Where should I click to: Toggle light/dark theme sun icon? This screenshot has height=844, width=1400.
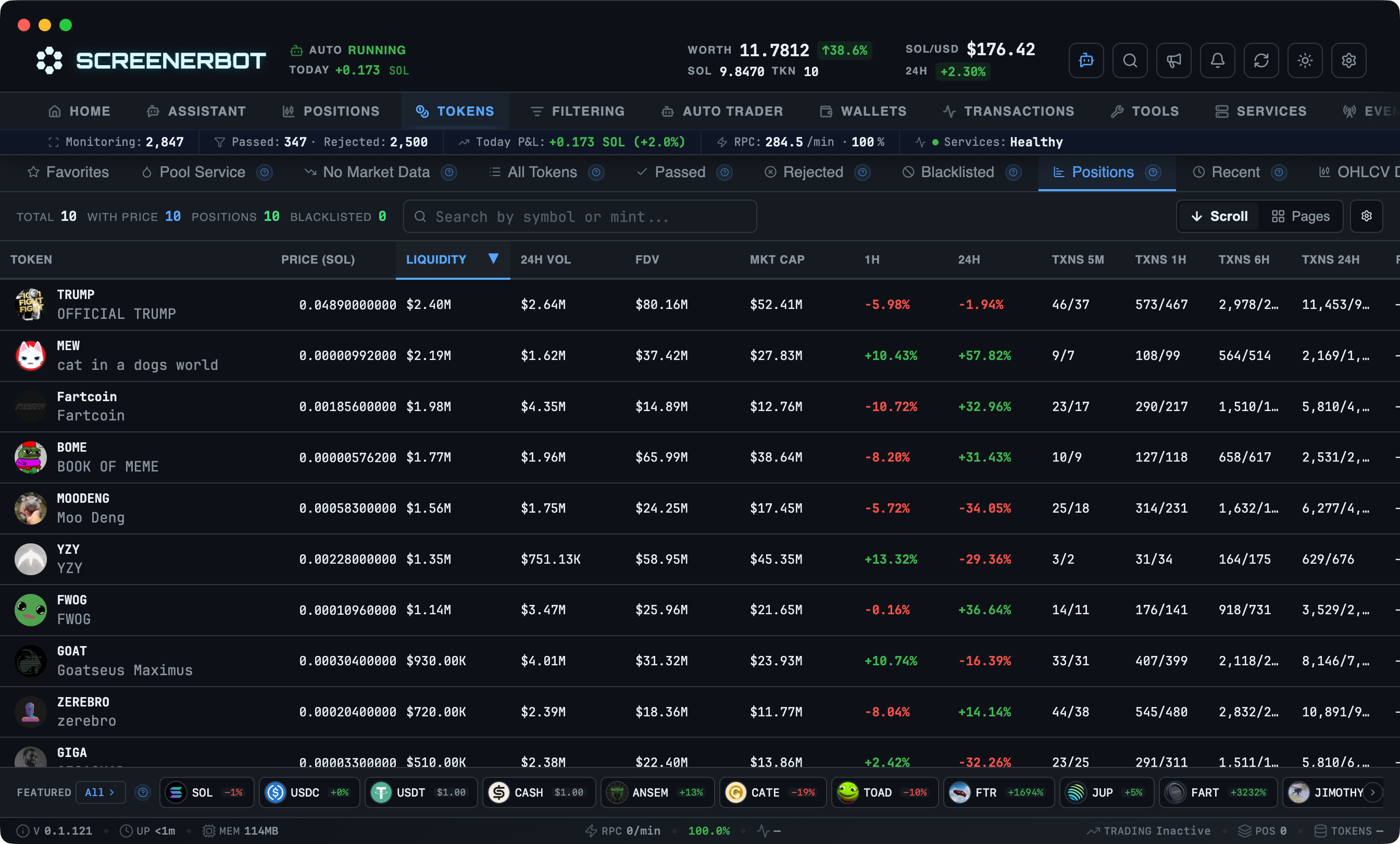[1305, 60]
